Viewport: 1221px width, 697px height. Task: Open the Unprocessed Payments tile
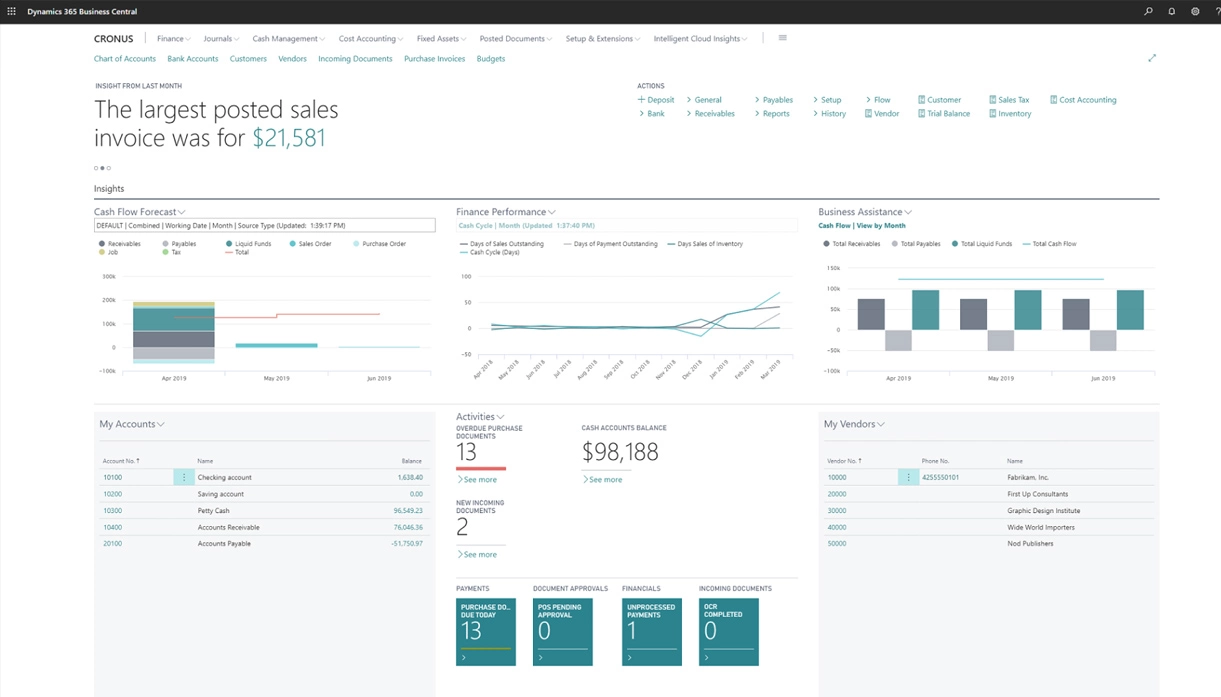pyautogui.click(x=651, y=631)
